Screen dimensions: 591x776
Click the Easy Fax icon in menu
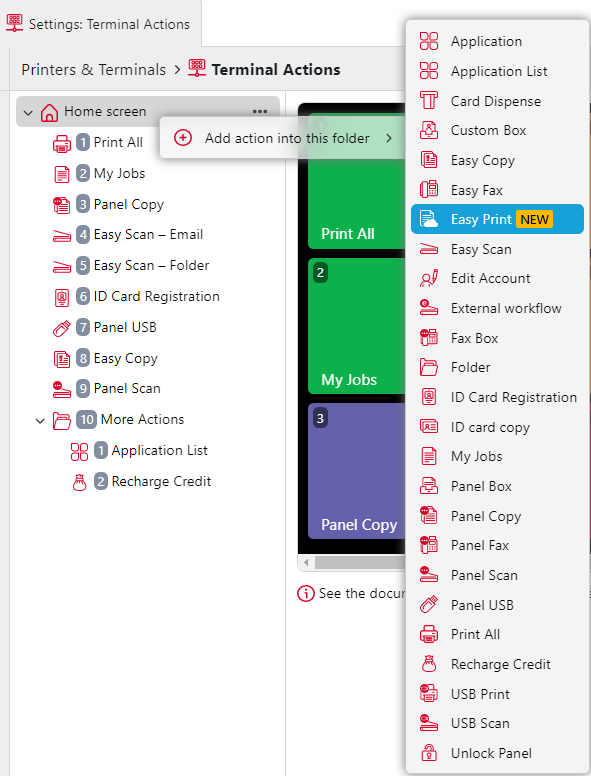(x=429, y=190)
